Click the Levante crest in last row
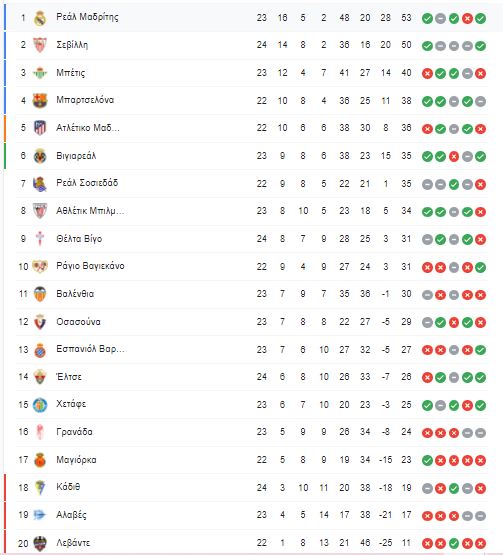This screenshot has height=555, width=503. tap(40, 543)
